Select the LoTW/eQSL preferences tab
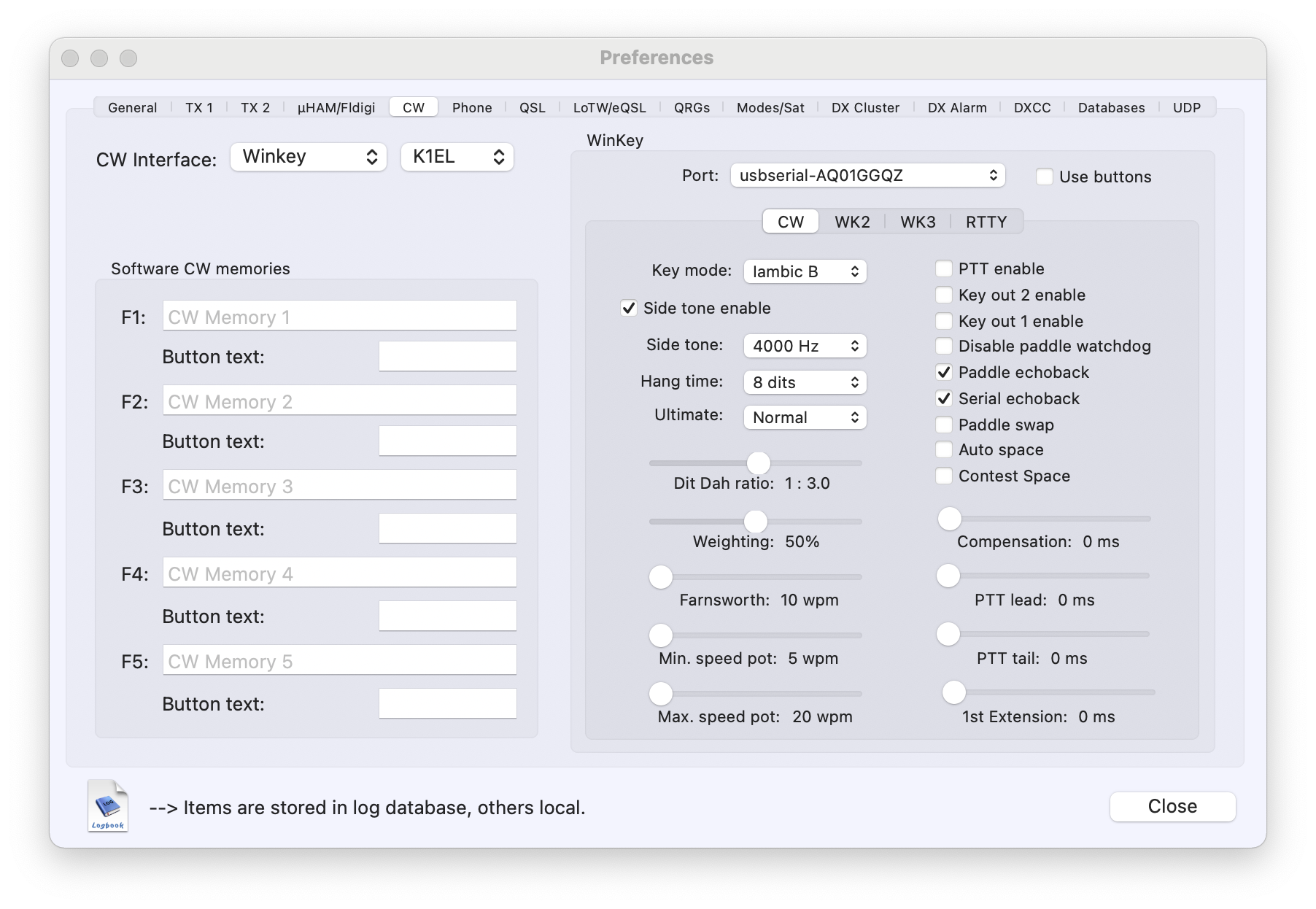The image size is (1316, 909). (x=609, y=108)
